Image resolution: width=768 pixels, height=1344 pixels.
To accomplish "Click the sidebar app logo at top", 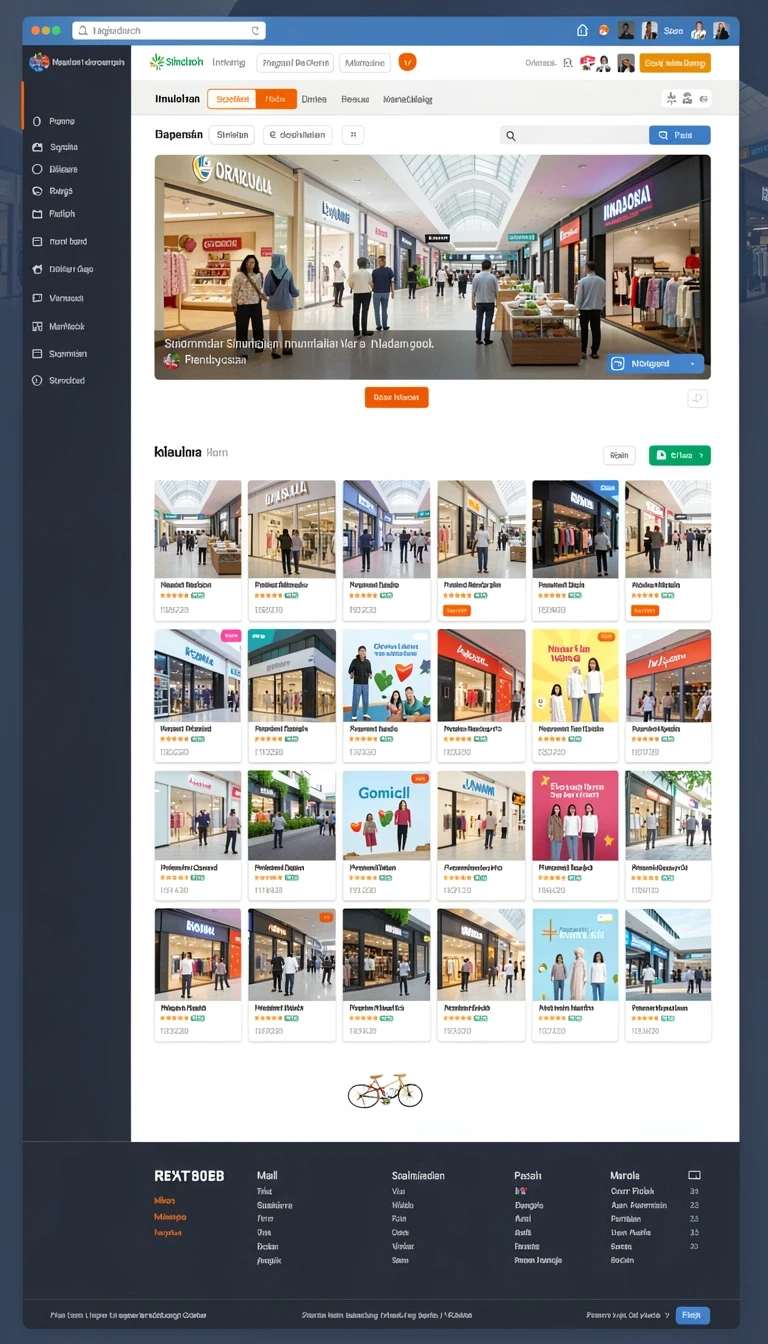I will pos(39,62).
